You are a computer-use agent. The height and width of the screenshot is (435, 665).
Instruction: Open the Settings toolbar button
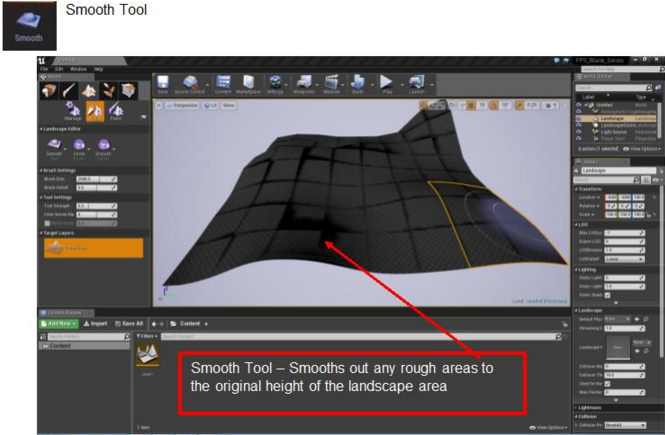point(275,84)
